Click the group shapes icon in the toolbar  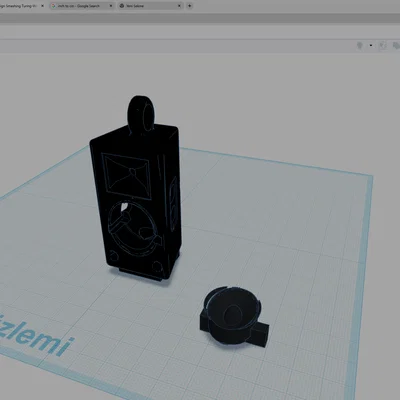pyautogui.click(x=383, y=46)
